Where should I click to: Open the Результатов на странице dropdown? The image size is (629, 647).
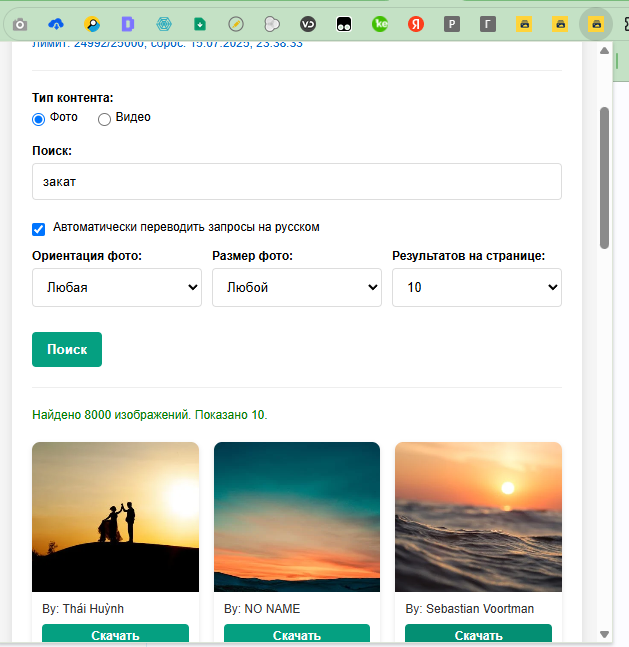(x=477, y=287)
